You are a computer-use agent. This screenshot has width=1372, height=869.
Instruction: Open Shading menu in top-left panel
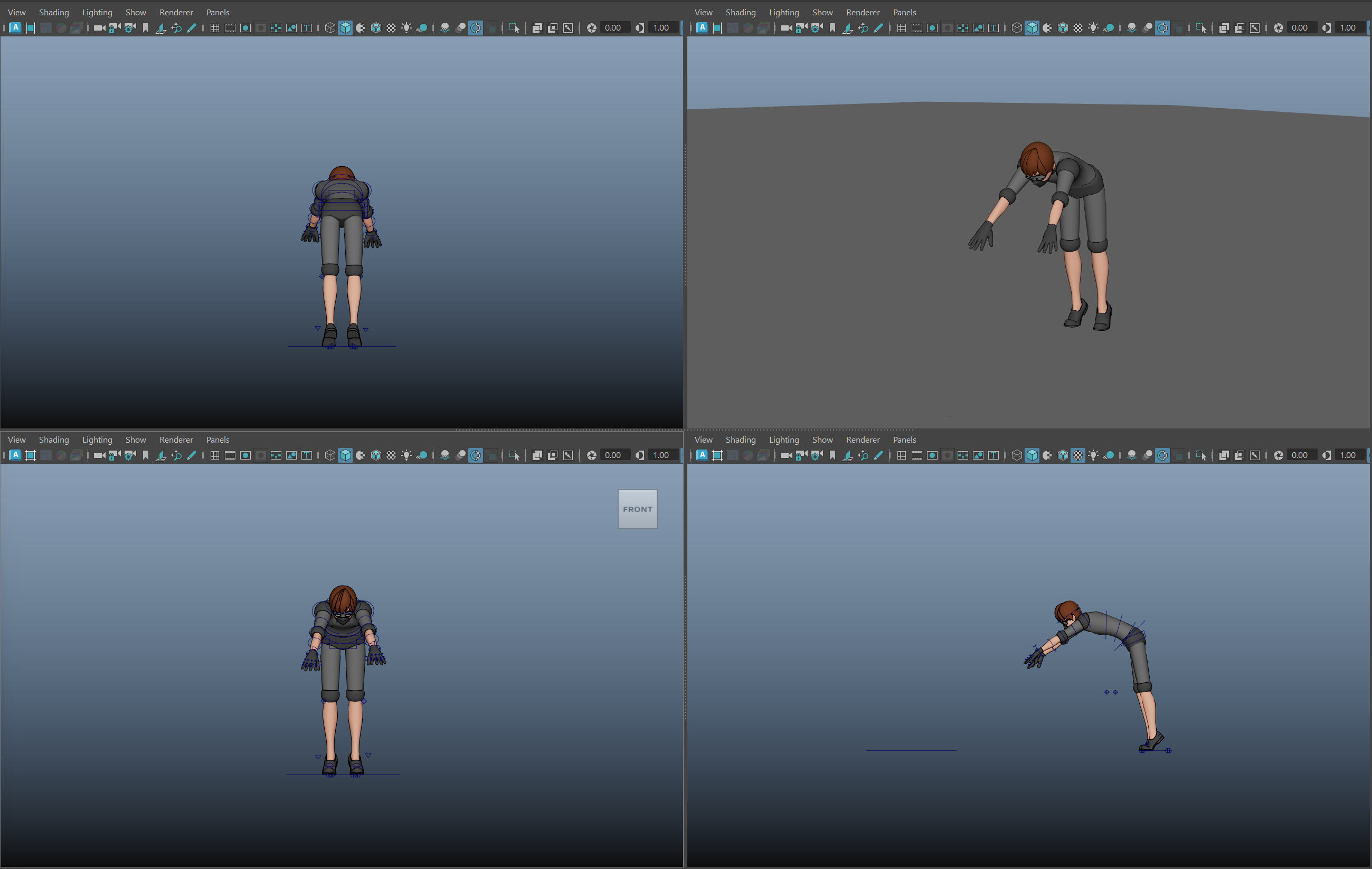[53, 12]
